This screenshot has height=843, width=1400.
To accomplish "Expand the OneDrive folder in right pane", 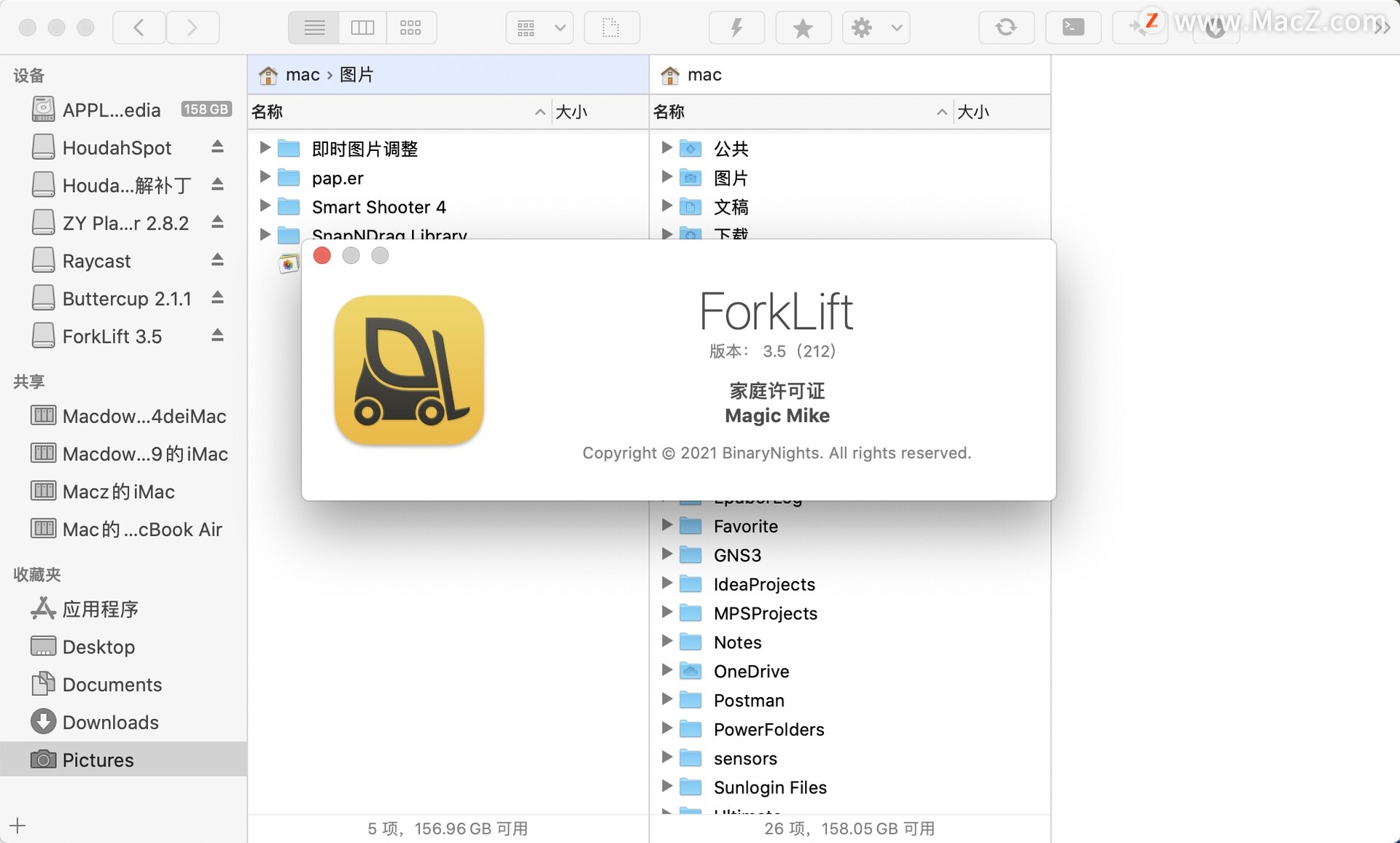I will (667, 670).
